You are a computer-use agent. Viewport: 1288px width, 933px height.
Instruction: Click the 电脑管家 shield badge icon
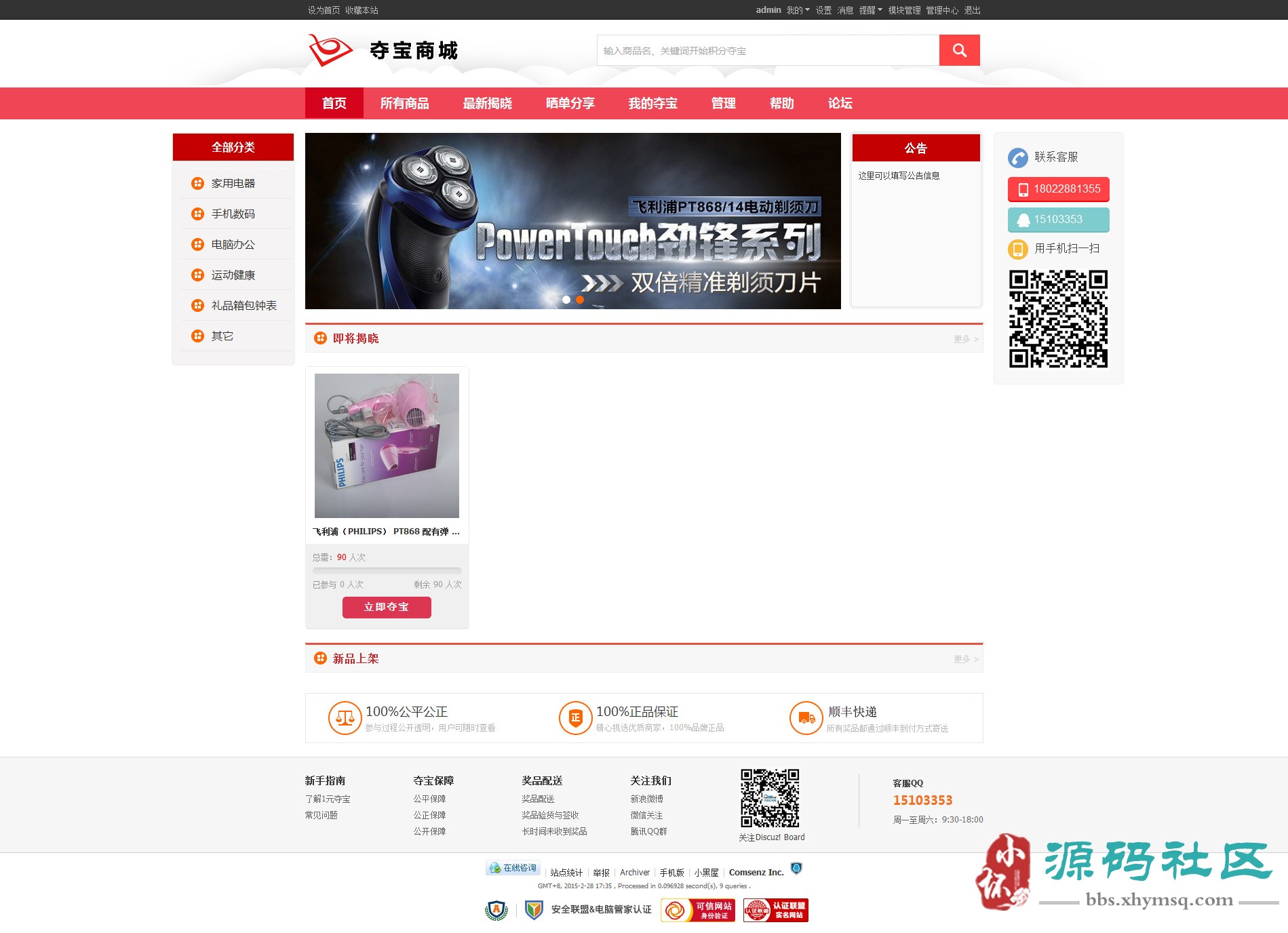click(534, 910)
